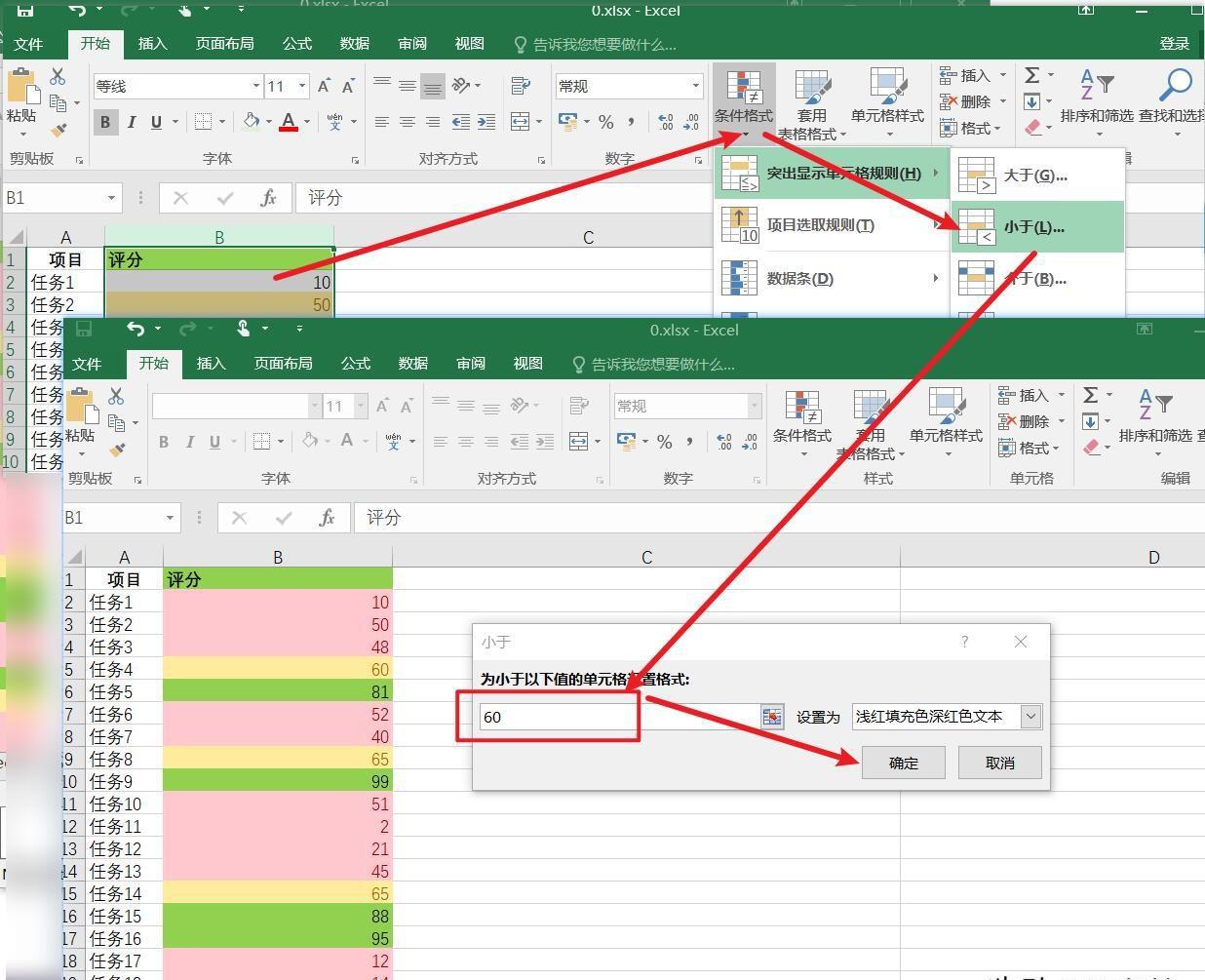Open Conditional Formatting (条件格式) in upper ribbon
The height and width of the screenshot is (980, 1205).
[744, 102]
